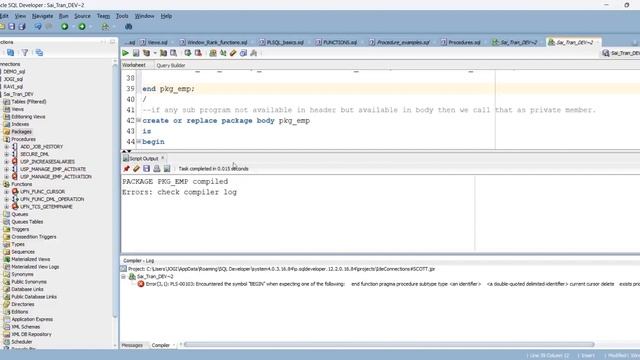Expand the USP_MANAGE_EMP_ACTIVATE node
The height and width of the screenshot is (360, 640).
tap(6, 169)
